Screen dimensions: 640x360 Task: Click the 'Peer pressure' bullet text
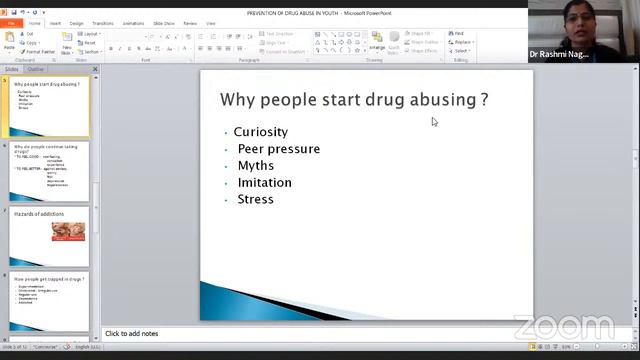(279, 149)
